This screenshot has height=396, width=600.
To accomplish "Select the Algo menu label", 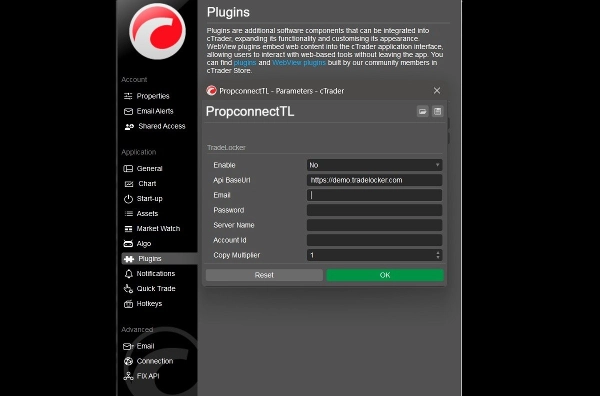I will pyautogui.click(x=144, y=244).
